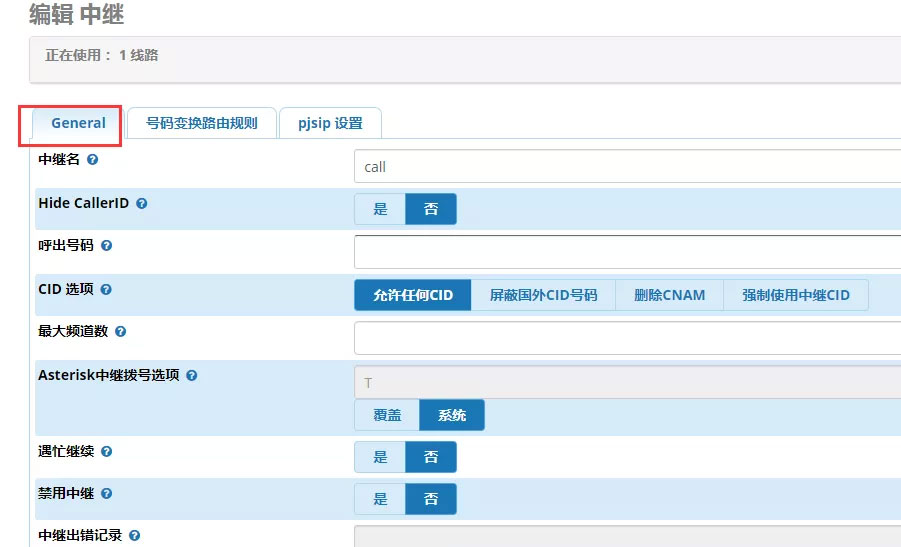Click help icon next to 中继名
Image resolution: width=901 pixels, height=547 pixels.
93,159
